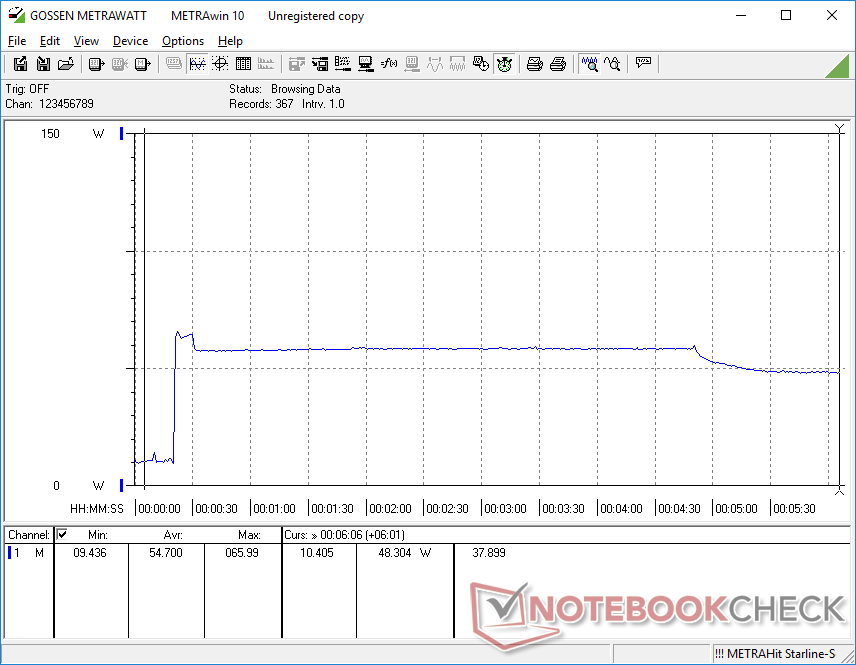
Task: Click the print graph printer icon
Action: coord(534,64)
